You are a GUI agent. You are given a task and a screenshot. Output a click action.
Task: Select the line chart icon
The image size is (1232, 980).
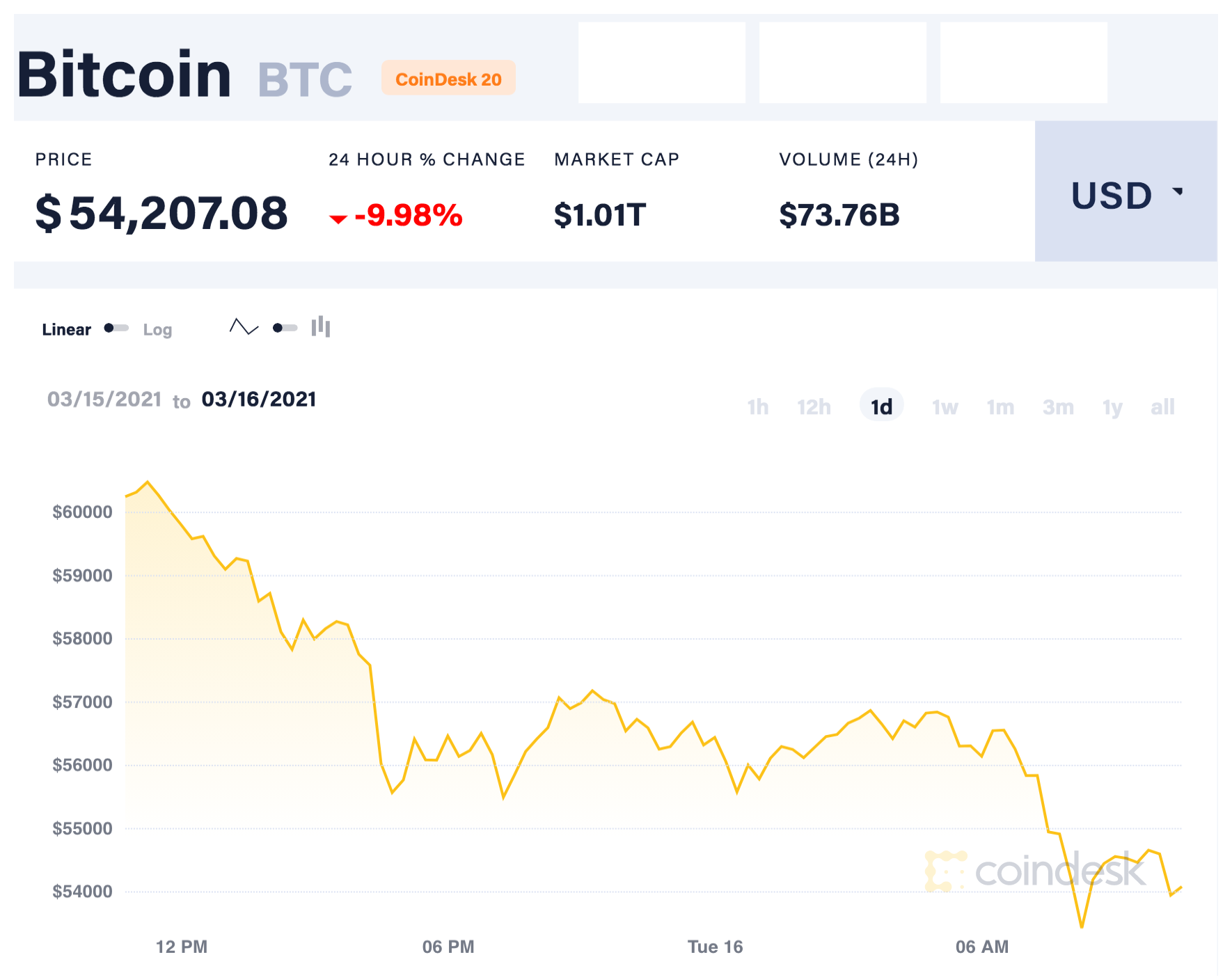click(244, 326)
